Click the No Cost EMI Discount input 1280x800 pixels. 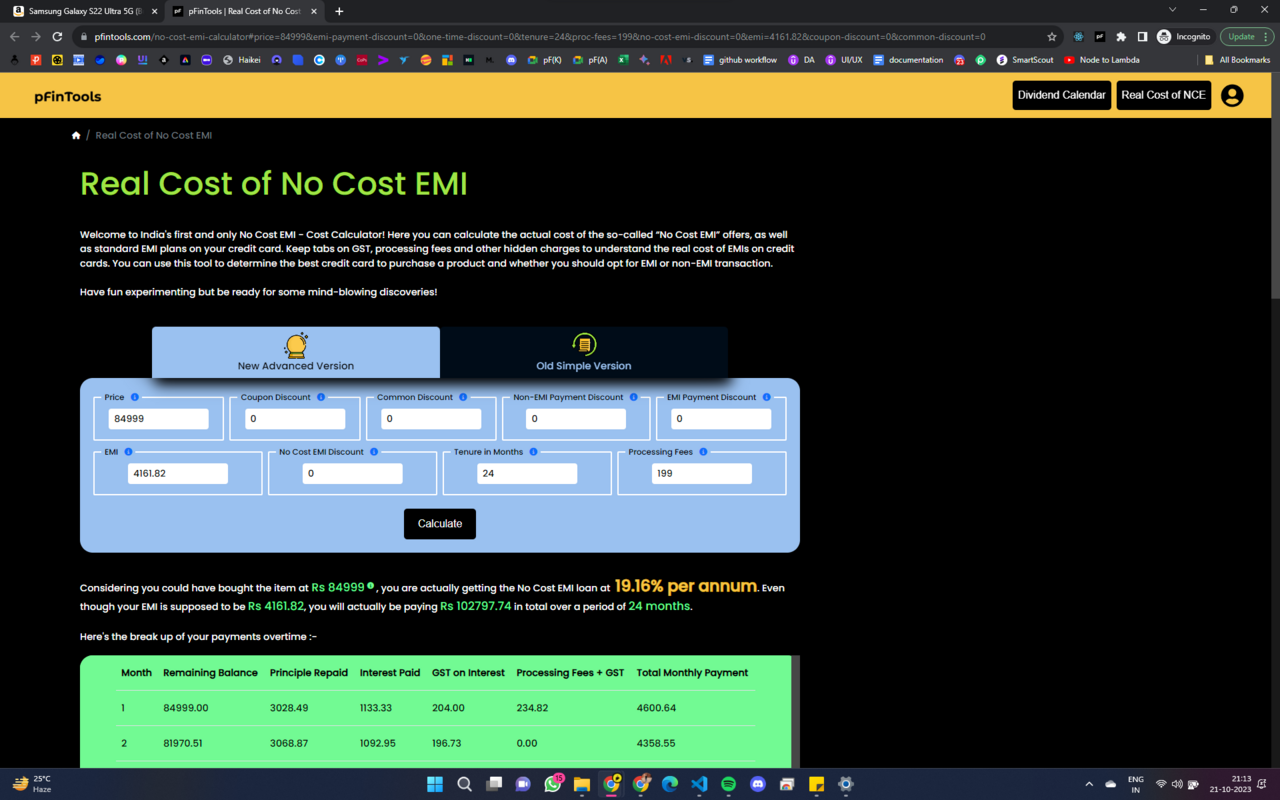[352, 474]
